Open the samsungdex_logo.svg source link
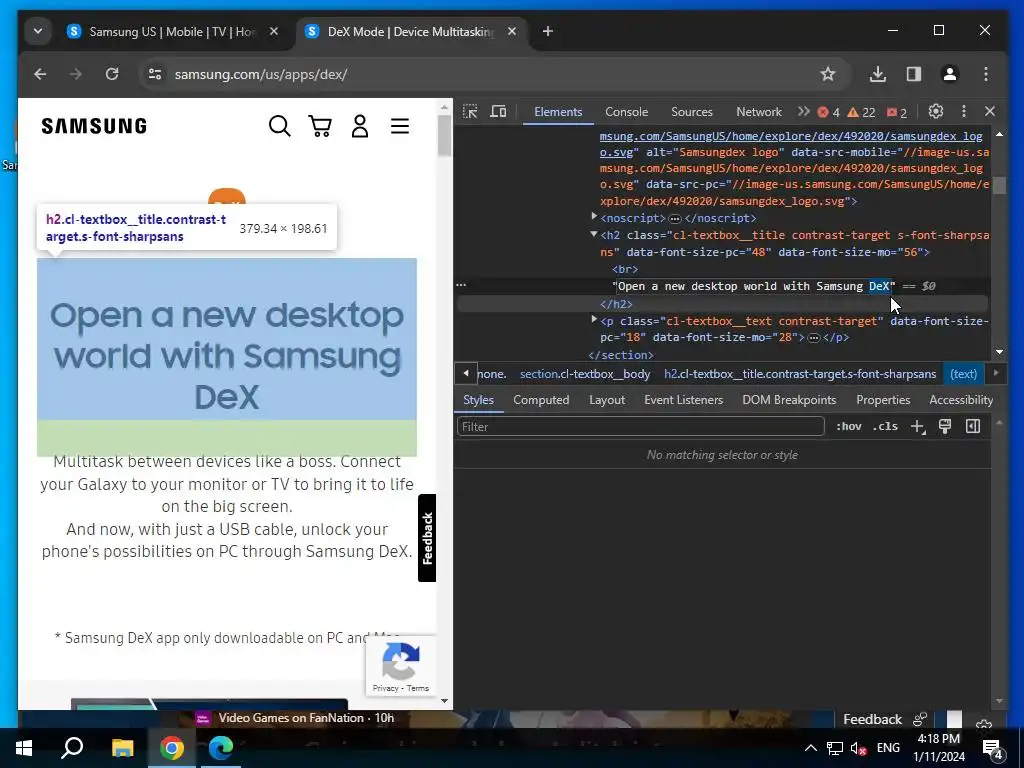The width and height of the screenshot is (1024, 768). 791,144
